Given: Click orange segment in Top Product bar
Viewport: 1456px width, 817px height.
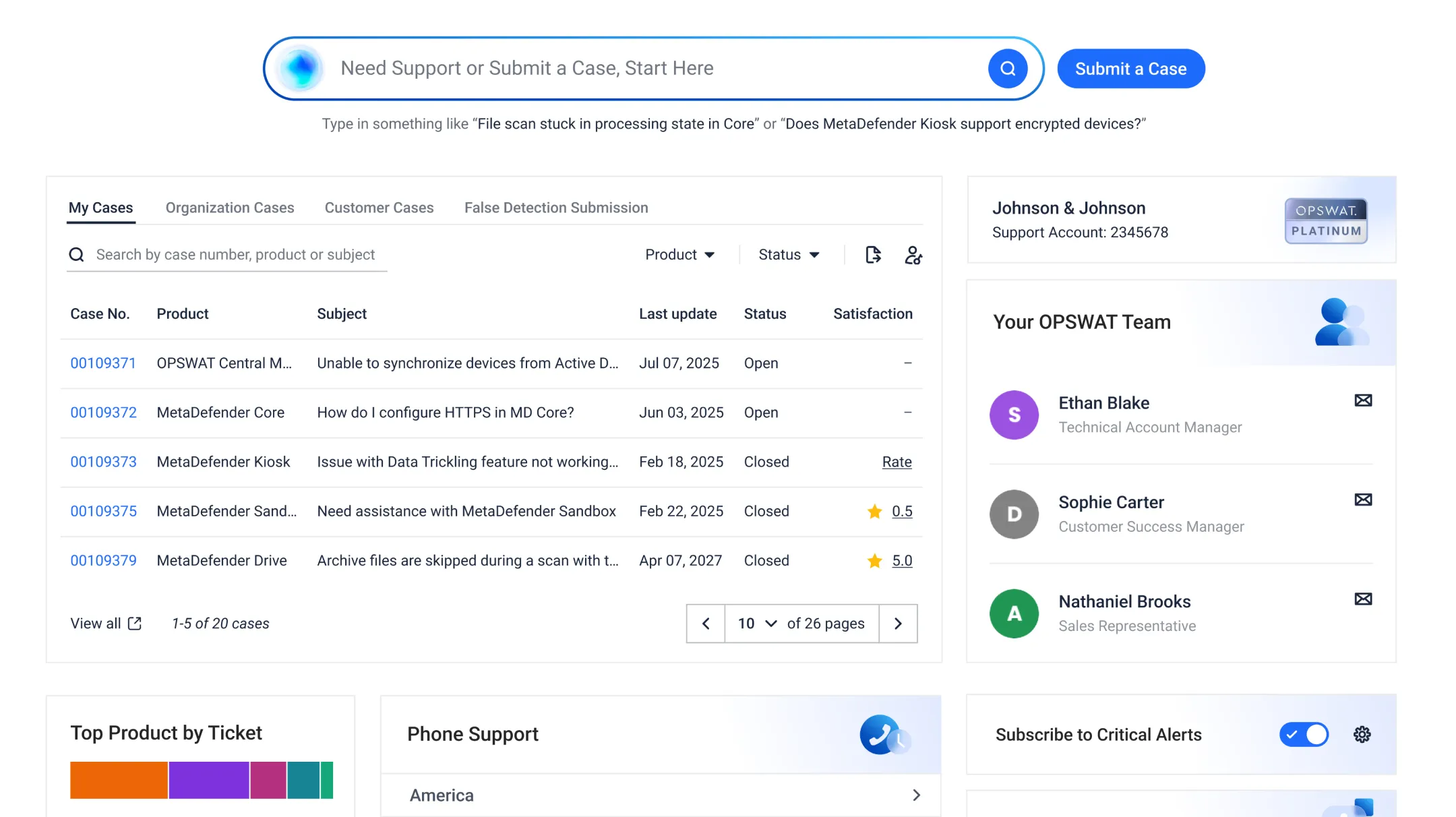Looking at the screenshot, I should pyautogui.click(x=119, y=780).
